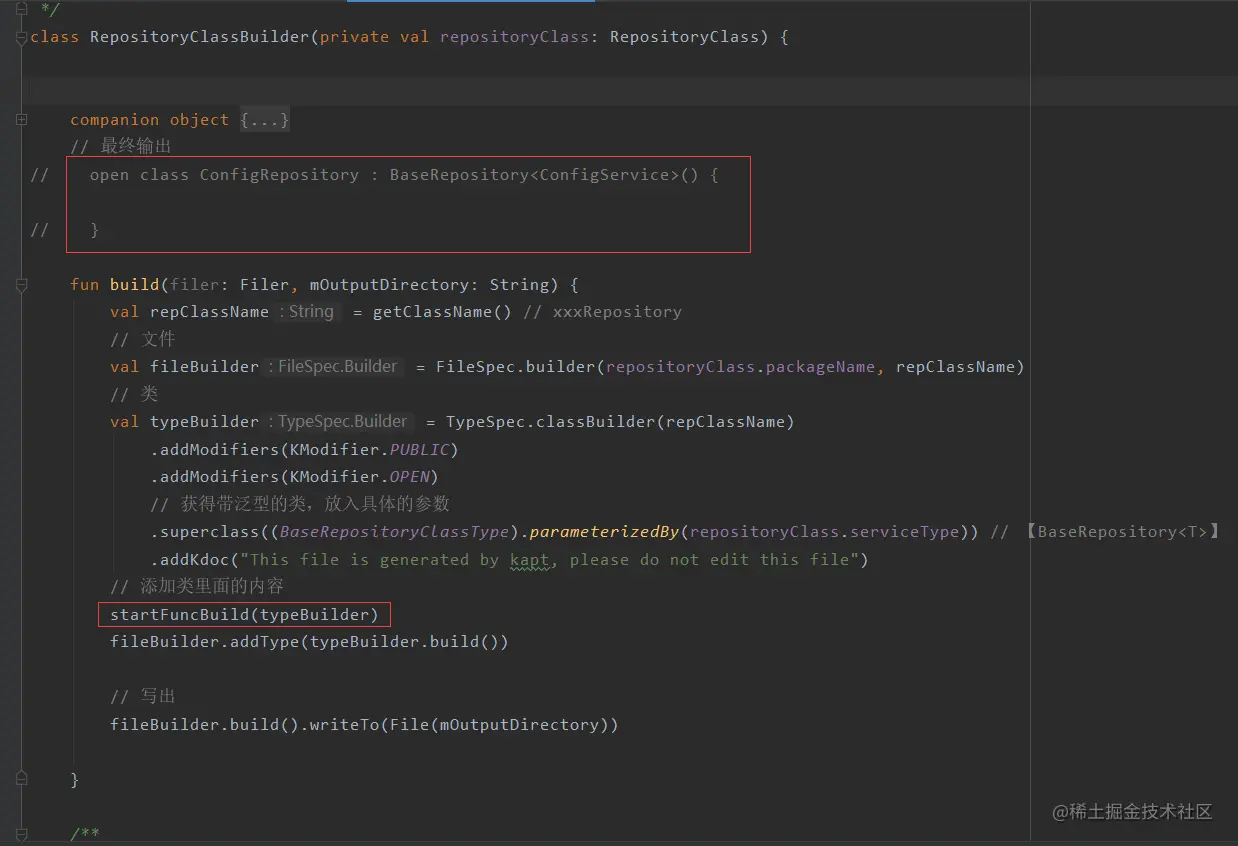This screenshot has height=846, width=1238.
Task: Click the TypeSpec.Builder inlay type hint
Action: pyautogui.click(x=338, y=422)
